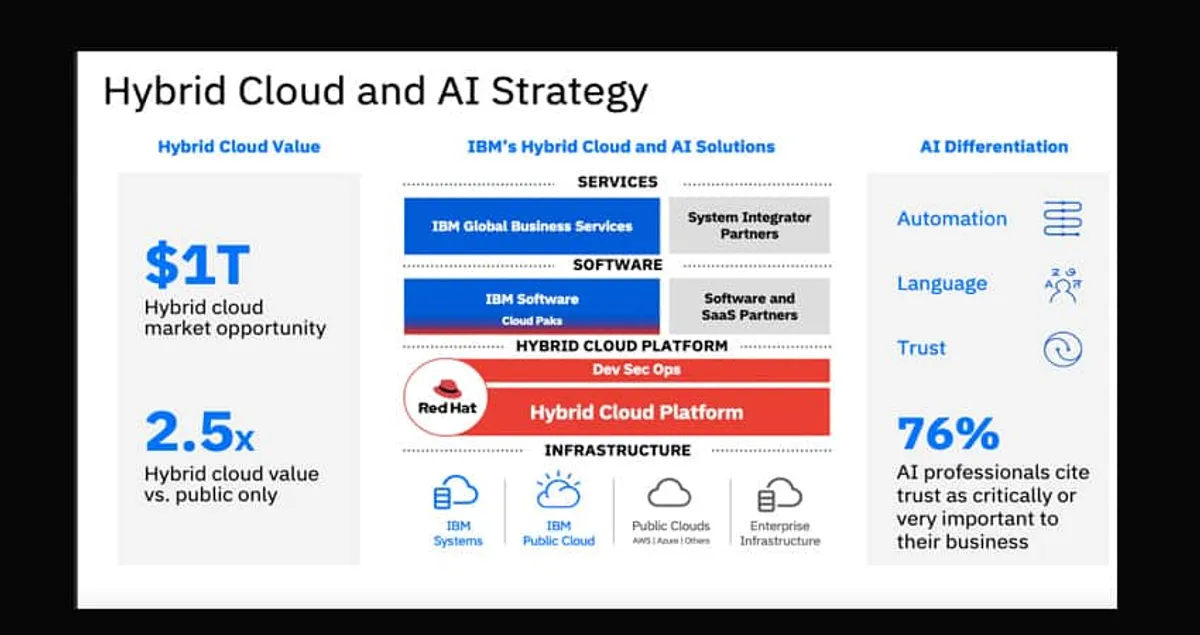
Task: Select the AI Differentiation column header
Action: (x=991, y=146)
